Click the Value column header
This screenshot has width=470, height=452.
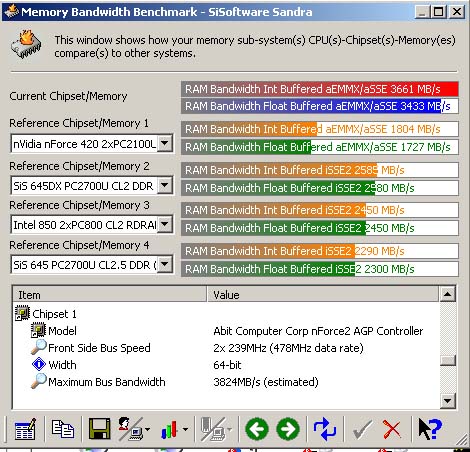[323, 295]
